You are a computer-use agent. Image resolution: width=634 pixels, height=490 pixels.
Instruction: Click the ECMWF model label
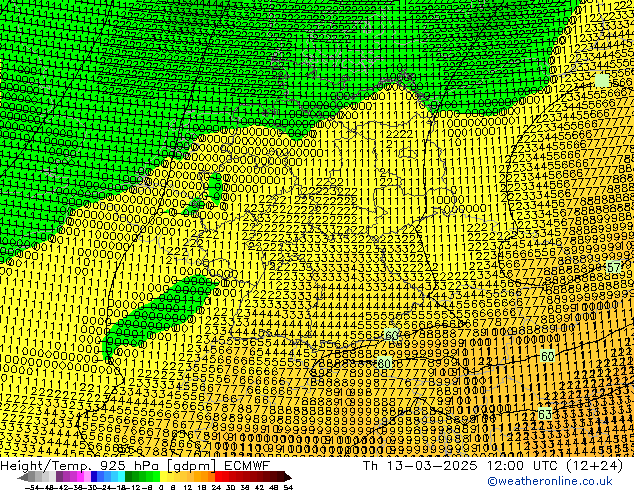[x=247, y=466]
